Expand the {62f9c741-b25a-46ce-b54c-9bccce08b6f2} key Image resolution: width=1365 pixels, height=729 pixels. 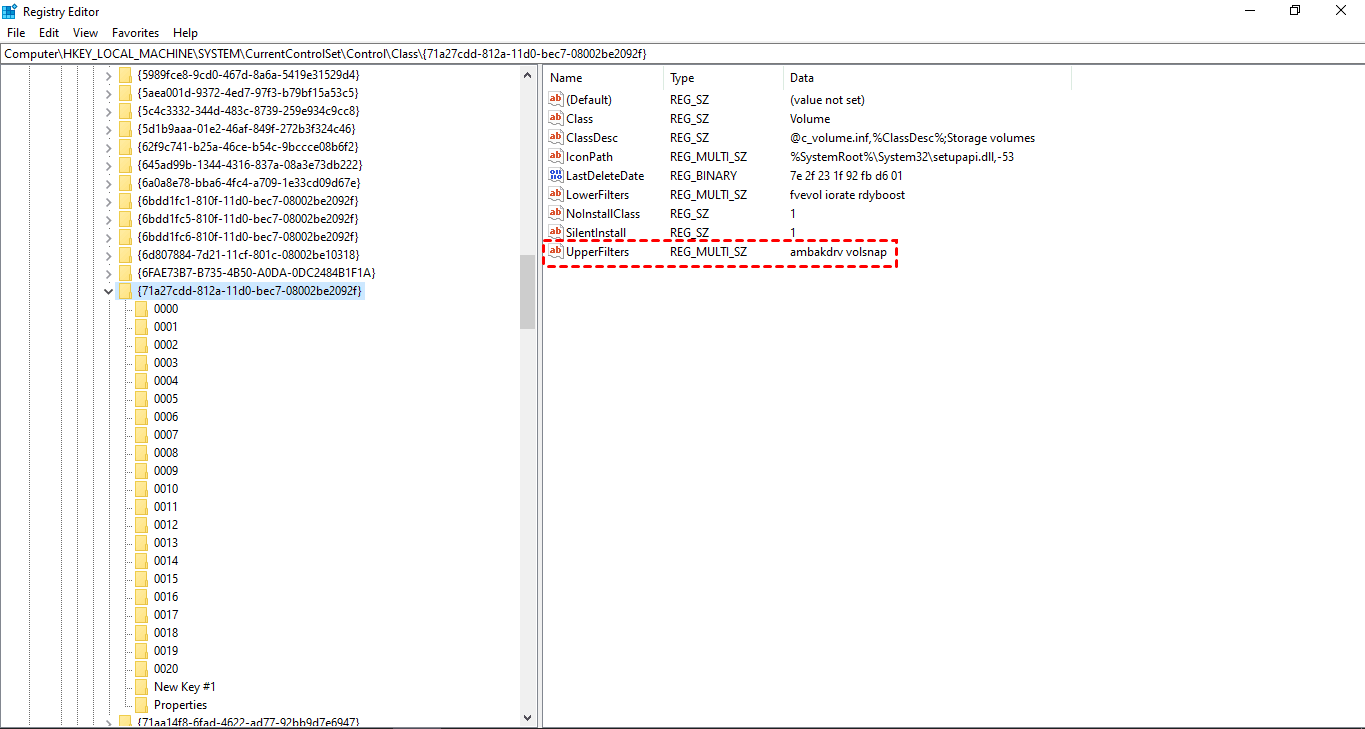pos(108,146)
